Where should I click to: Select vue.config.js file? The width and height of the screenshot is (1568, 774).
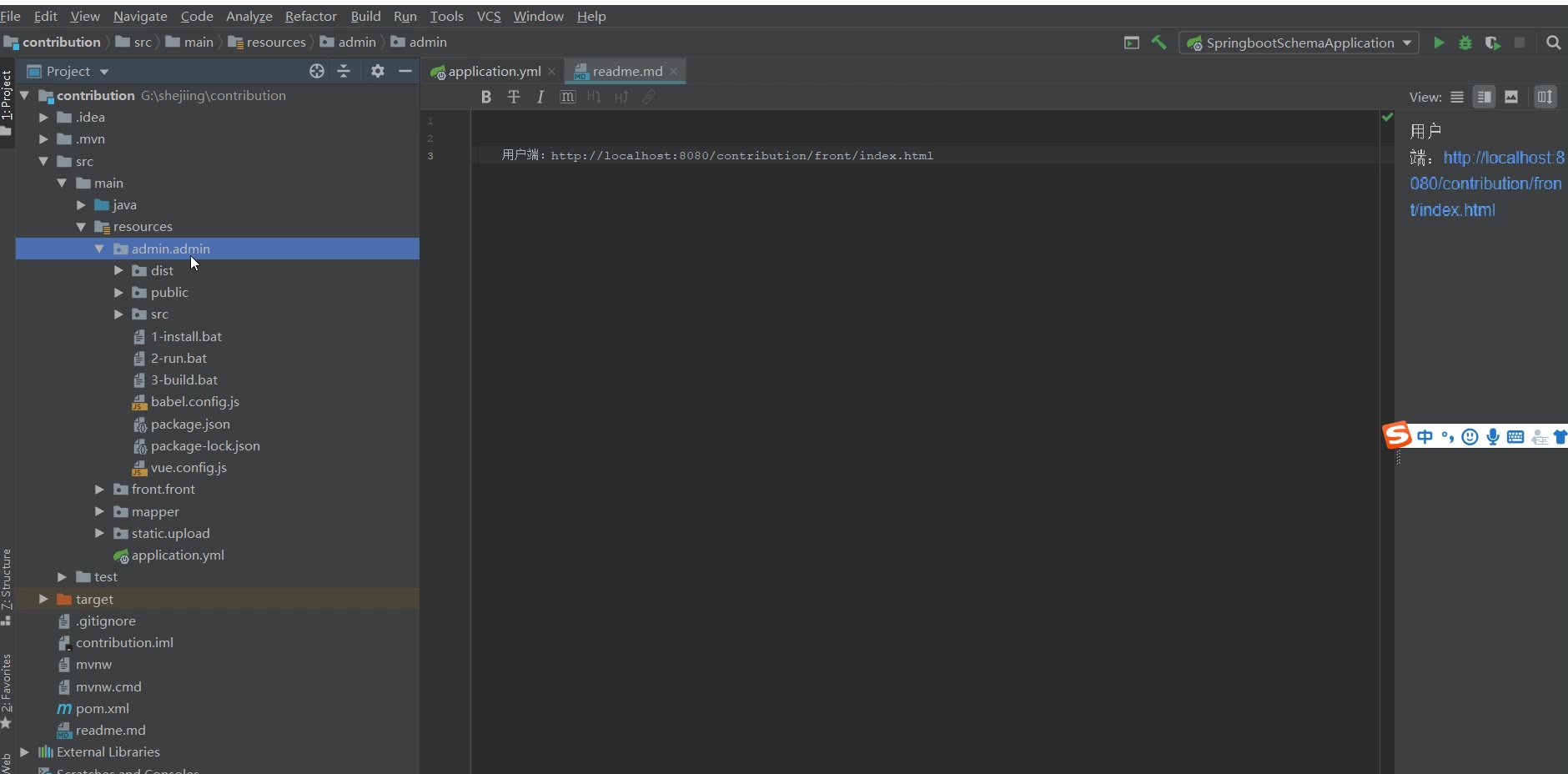tap(188, 467)
